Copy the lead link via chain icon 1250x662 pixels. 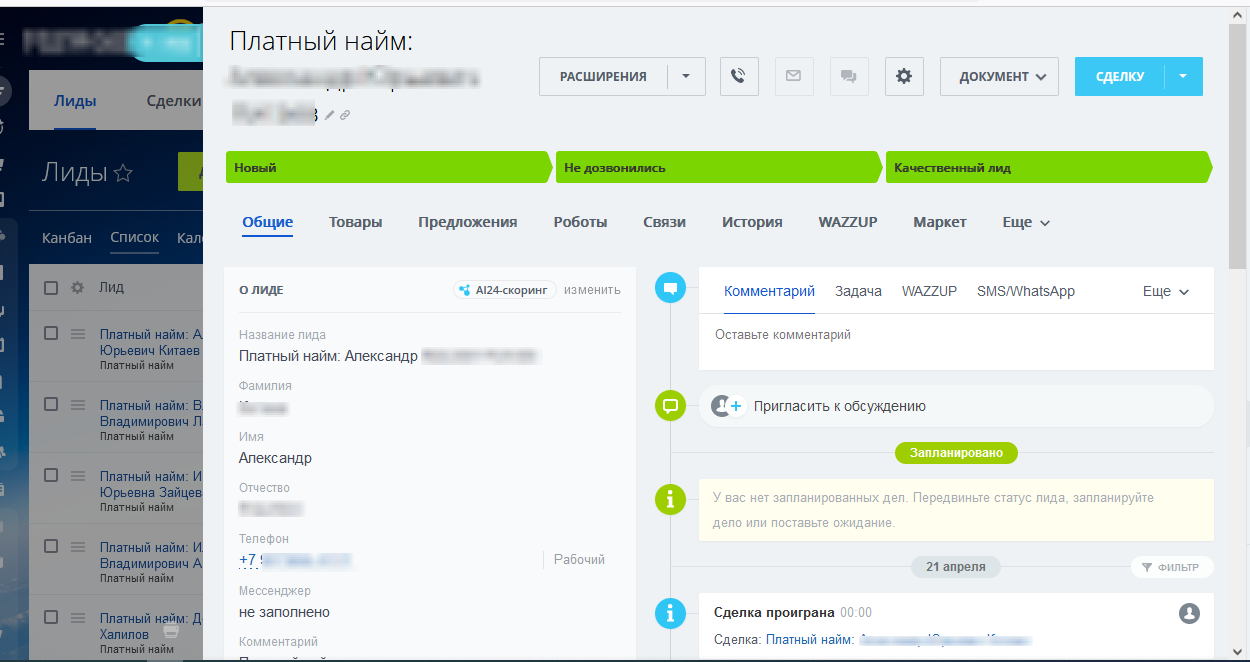345,116
